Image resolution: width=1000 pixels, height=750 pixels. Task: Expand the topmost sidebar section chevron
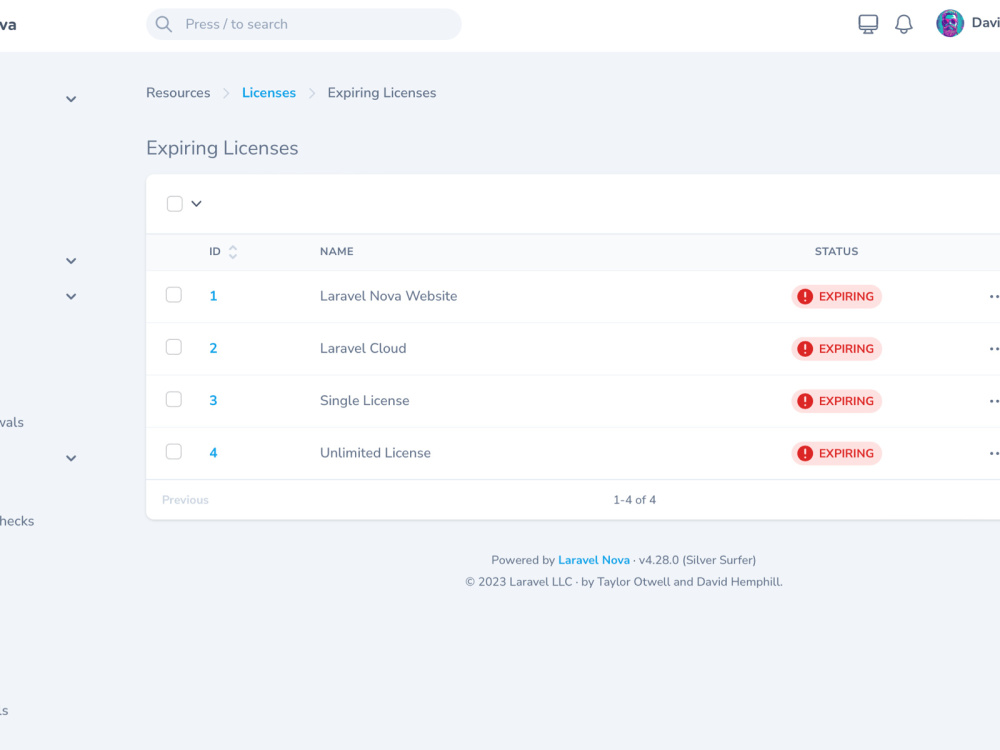(71, 99)
